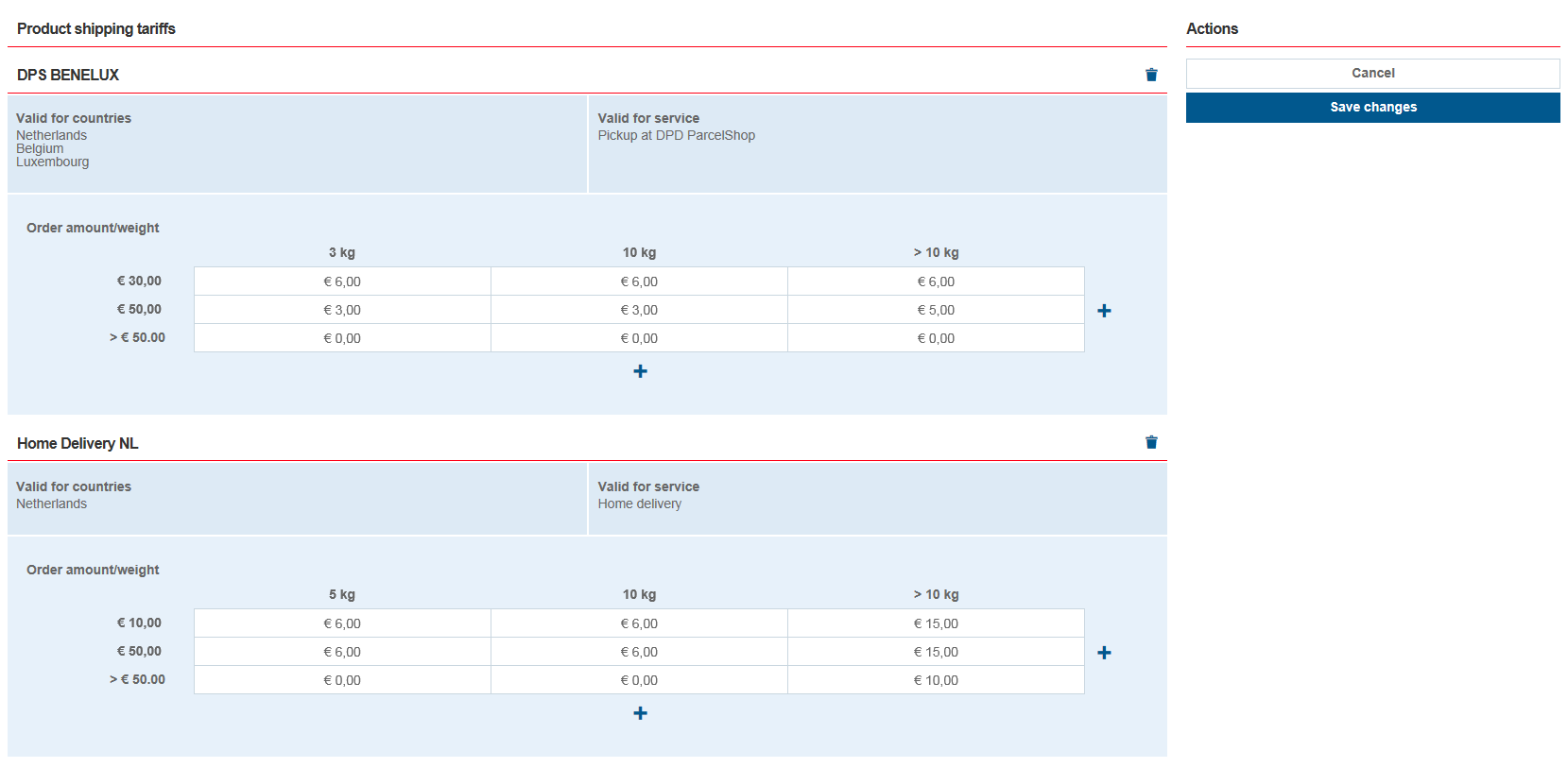Image resolution: width=1568 pixels, height=768 pixels.
Task: Click Belgium in valid countries list
Action: 40,148
